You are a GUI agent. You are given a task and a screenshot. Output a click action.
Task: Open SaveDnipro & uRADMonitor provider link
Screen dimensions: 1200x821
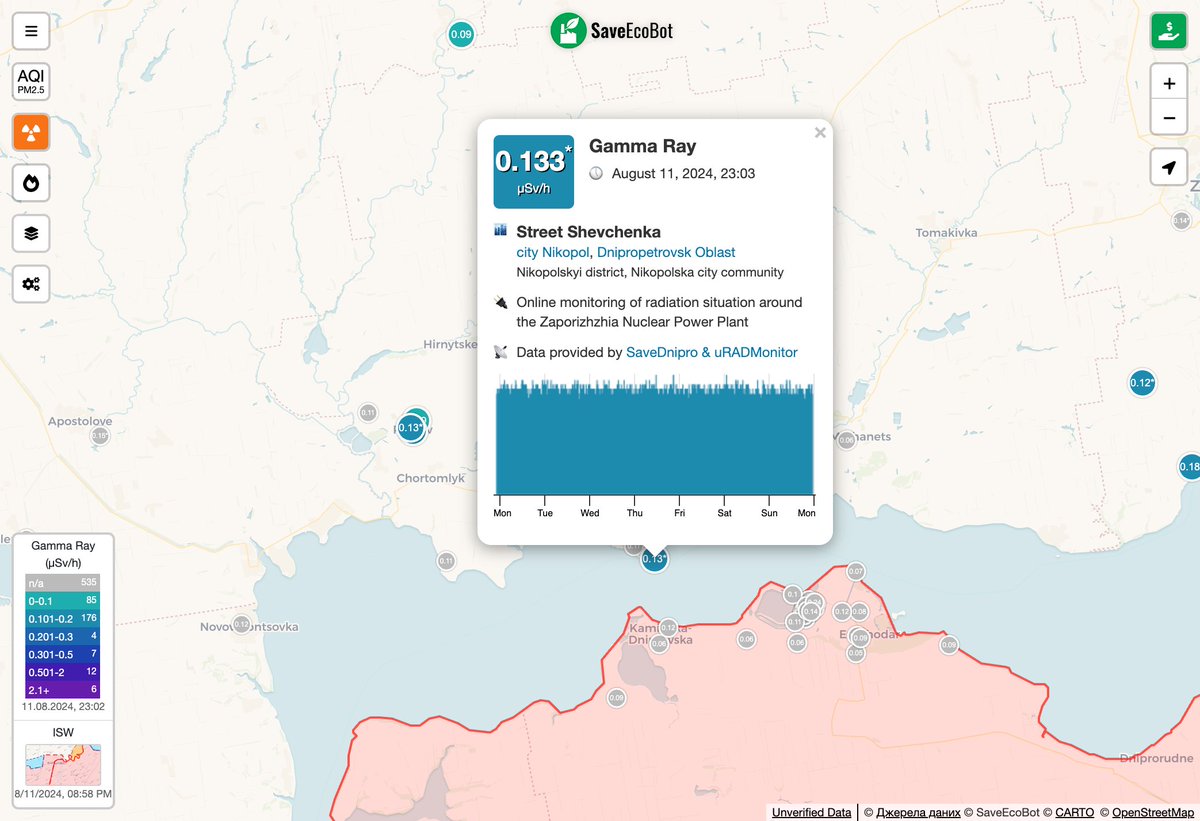pyautogui.click(x=712, y=352)
